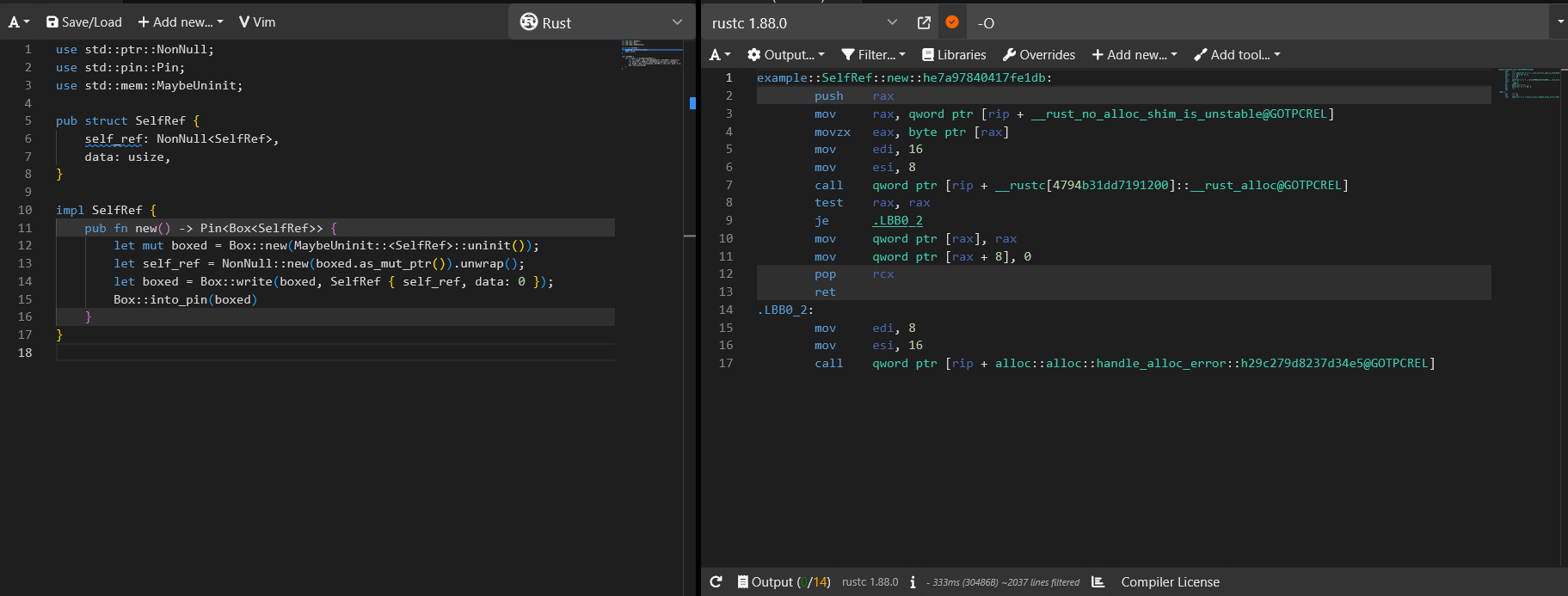Click the compiler info icon
1568x596 pixels.
[x=913, y=582]
